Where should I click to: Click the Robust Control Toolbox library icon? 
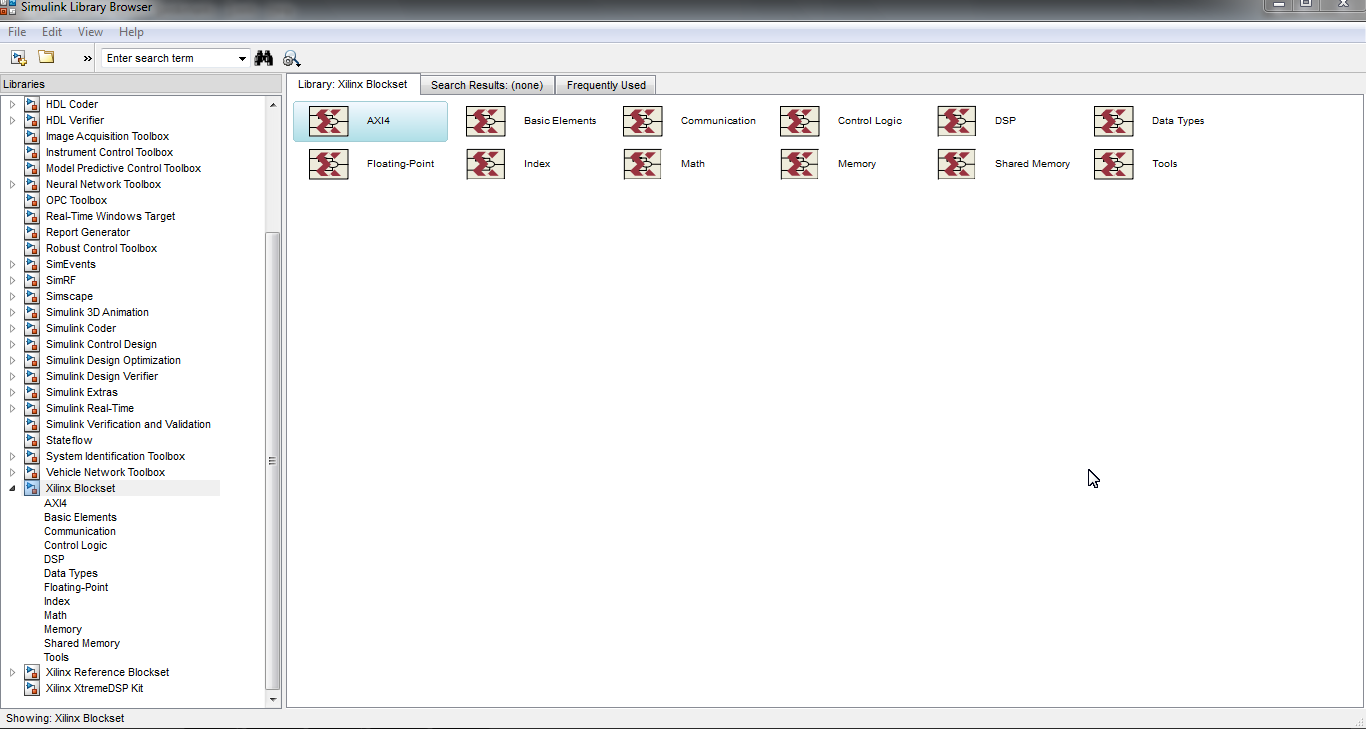pos(32,248)
